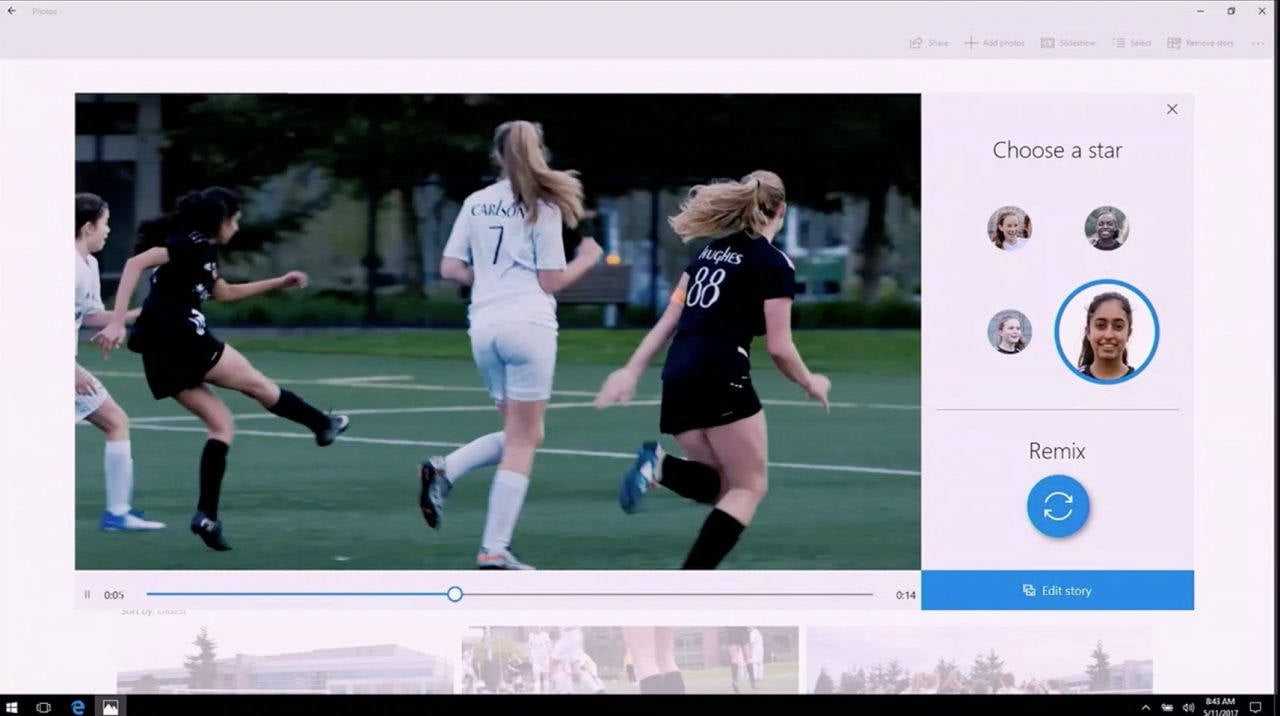Go back using the top-left arrow
Screen dimensions: 1280x716
click(11, 11)
